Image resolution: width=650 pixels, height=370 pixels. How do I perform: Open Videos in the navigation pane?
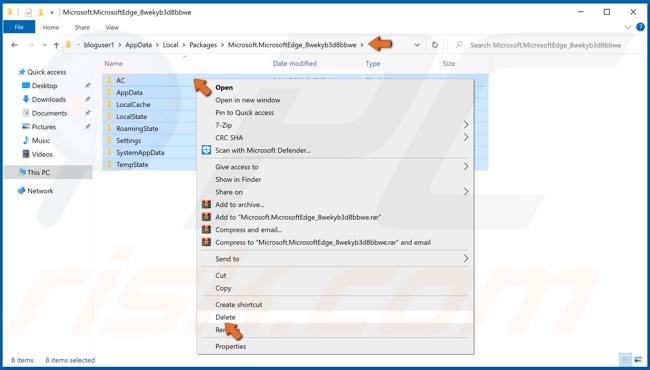pos(42,154)
